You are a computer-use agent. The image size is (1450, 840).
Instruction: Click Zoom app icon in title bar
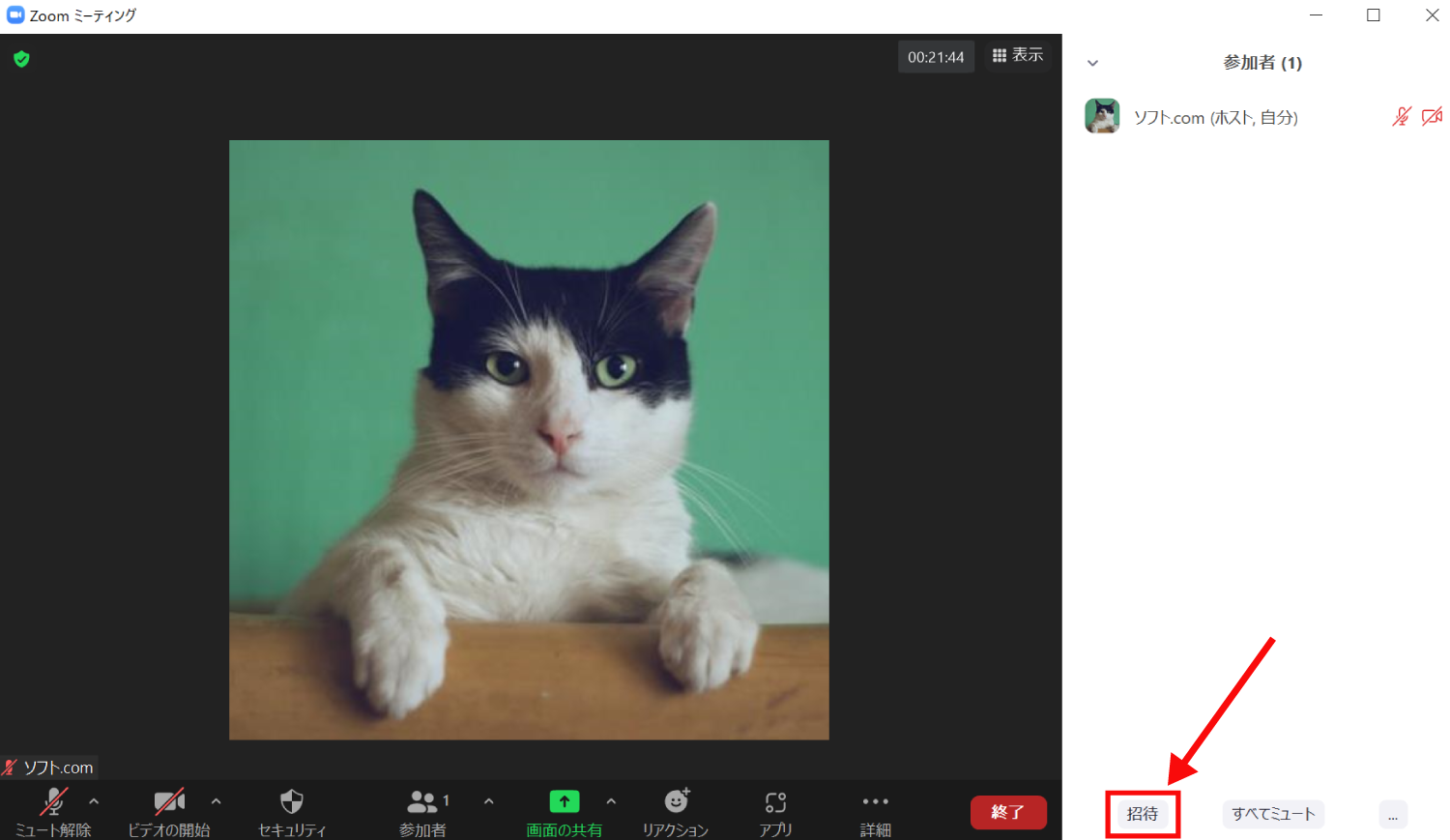click(x=15, y=14)
